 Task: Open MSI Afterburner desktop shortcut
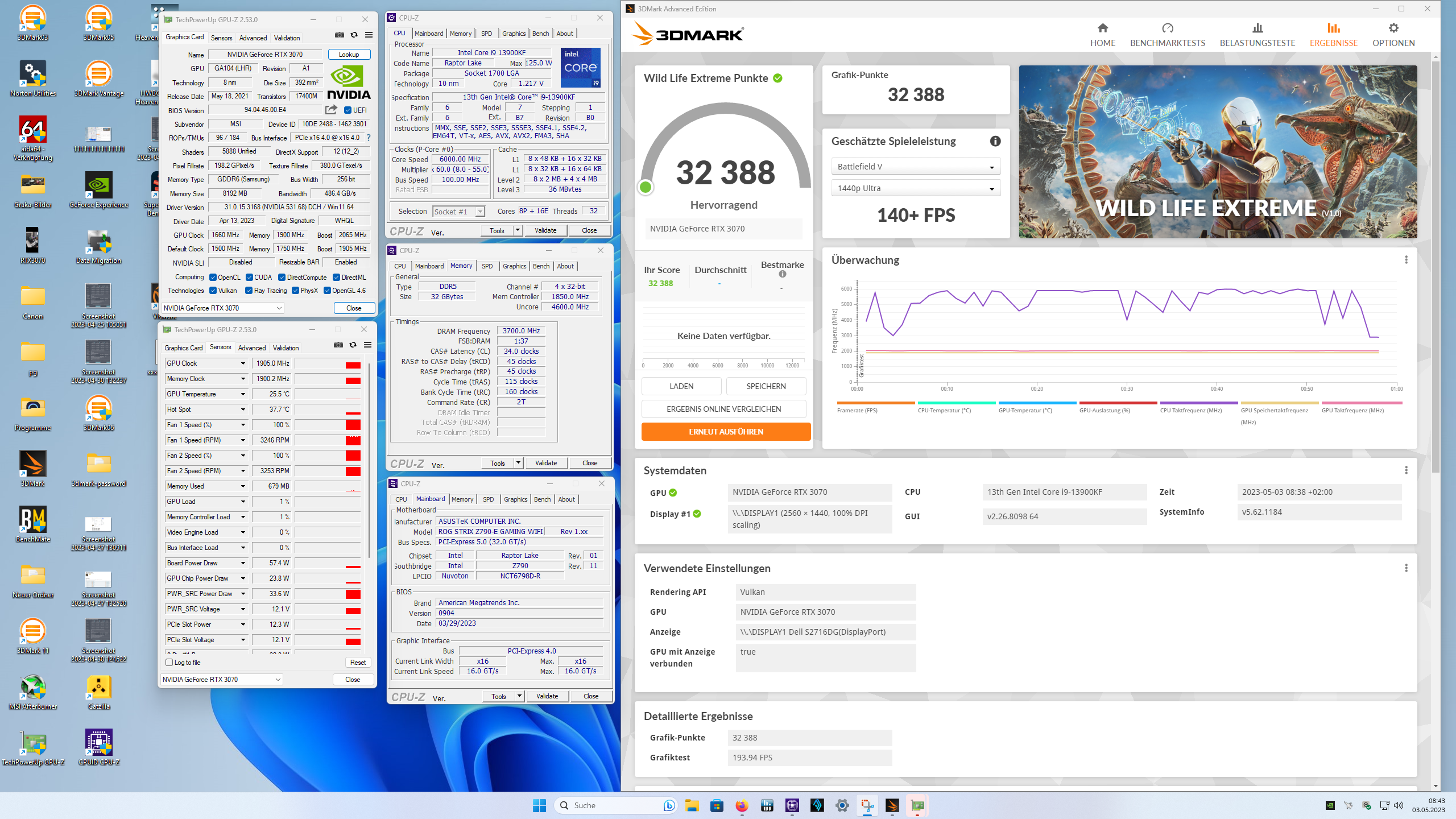click(x=33, y=692)
